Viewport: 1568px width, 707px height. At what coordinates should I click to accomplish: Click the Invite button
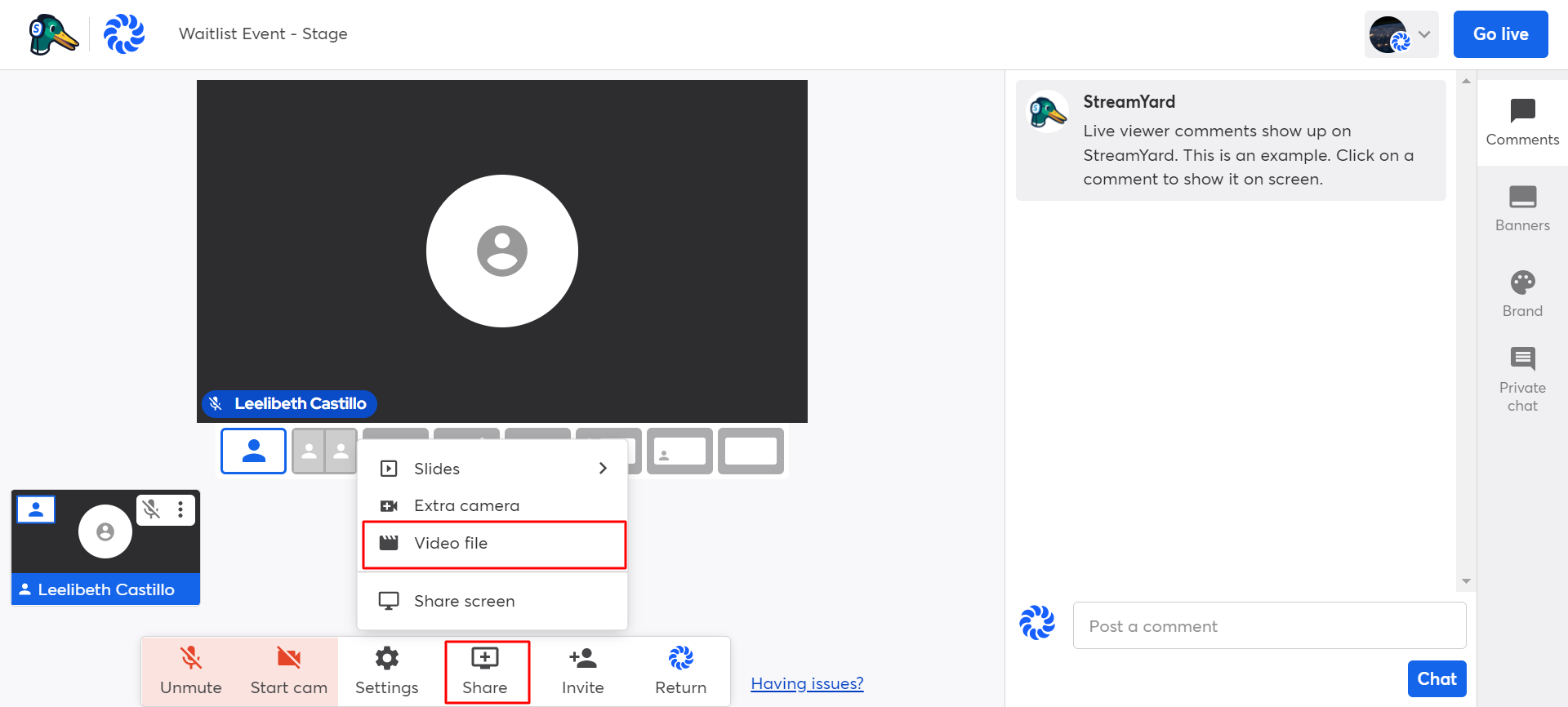[x=582, y=671]
